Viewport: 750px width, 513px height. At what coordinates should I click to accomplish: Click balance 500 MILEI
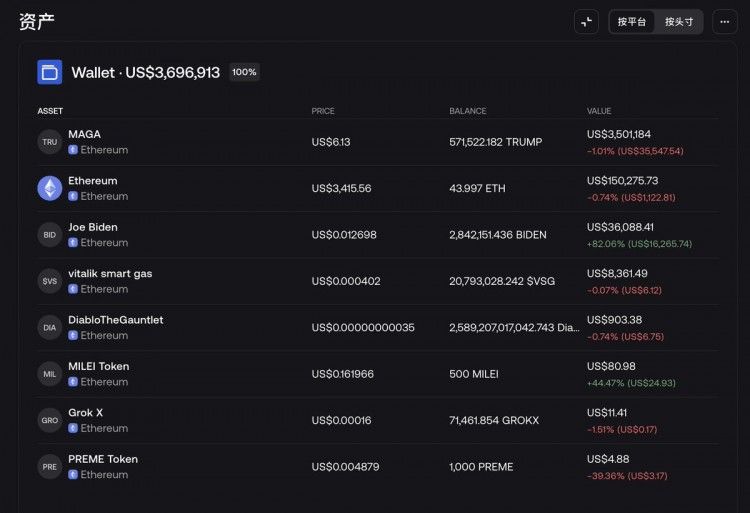point(474,374)
